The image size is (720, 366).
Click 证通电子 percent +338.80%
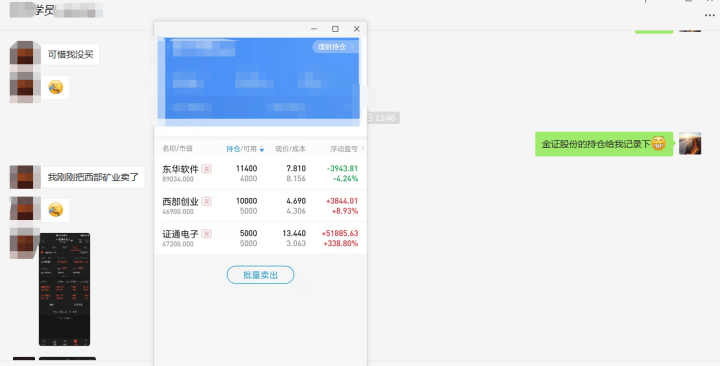tap(341, 243)
